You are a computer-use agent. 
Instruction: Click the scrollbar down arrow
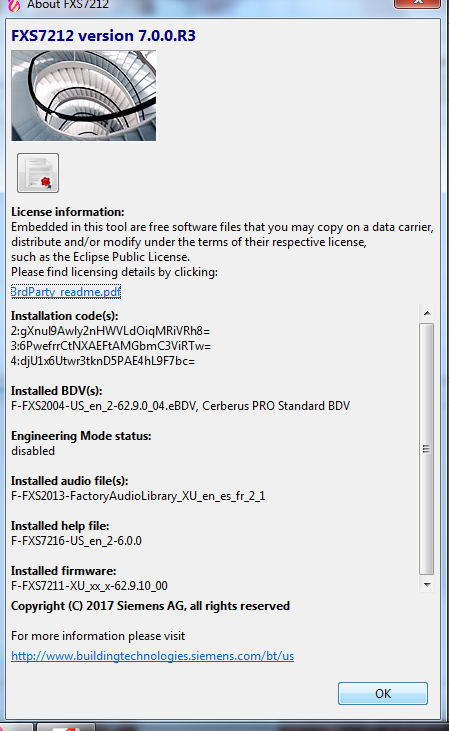(x=427, y=585)
